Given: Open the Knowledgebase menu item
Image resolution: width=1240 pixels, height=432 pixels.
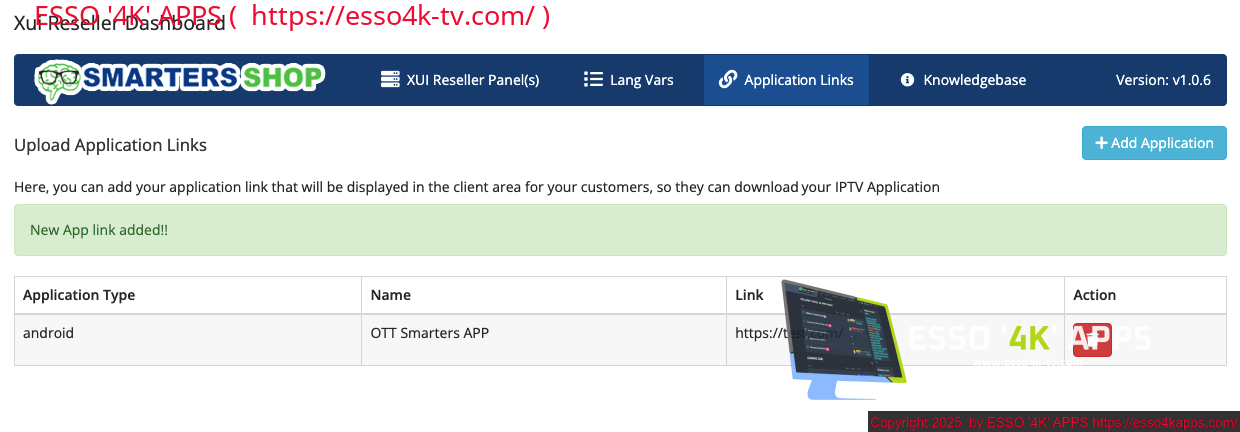Looking at the screenshot, I should pyautogui.click(x=963, y=80).
